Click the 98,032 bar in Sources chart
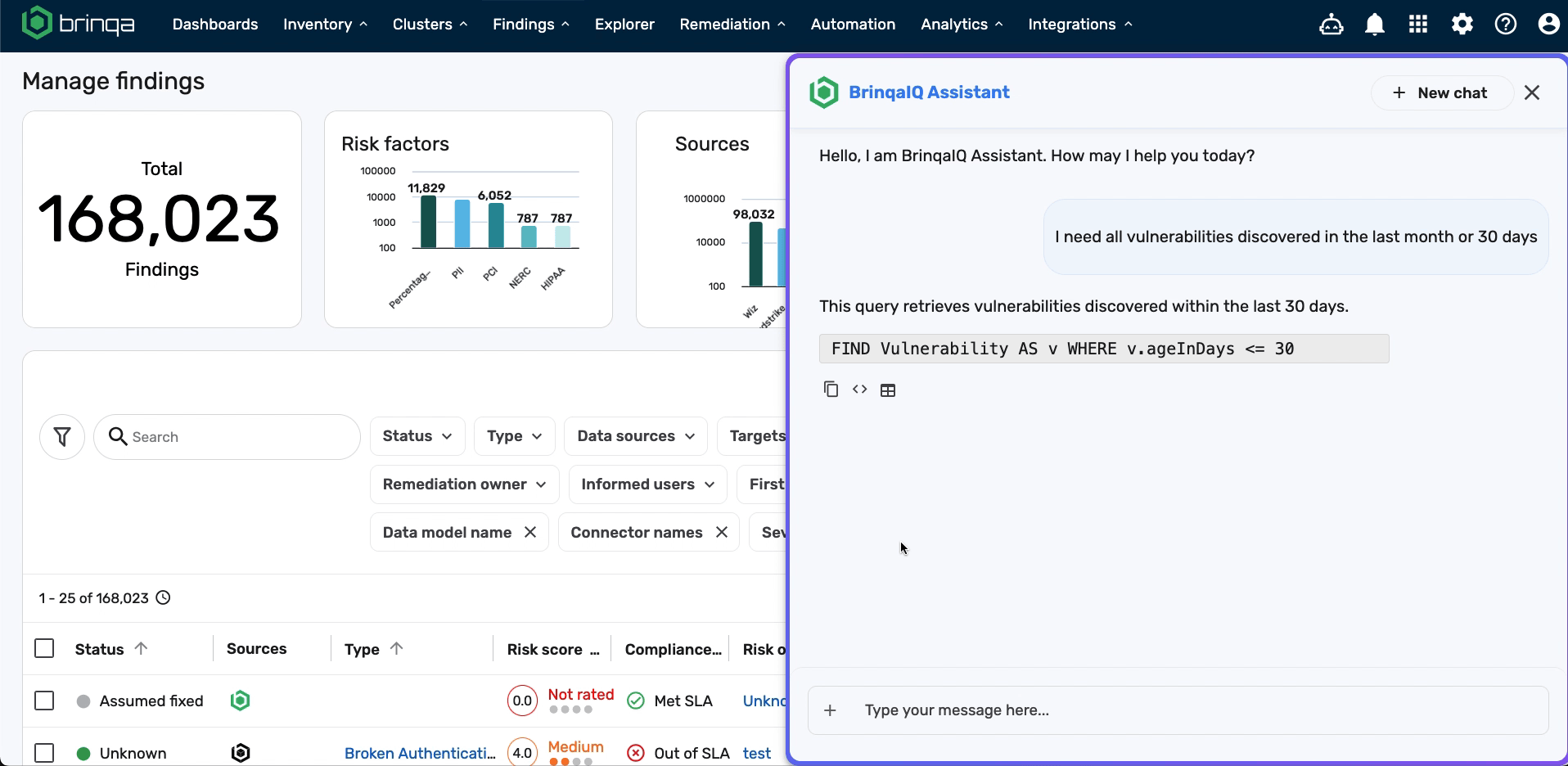 tap(755, 255)
